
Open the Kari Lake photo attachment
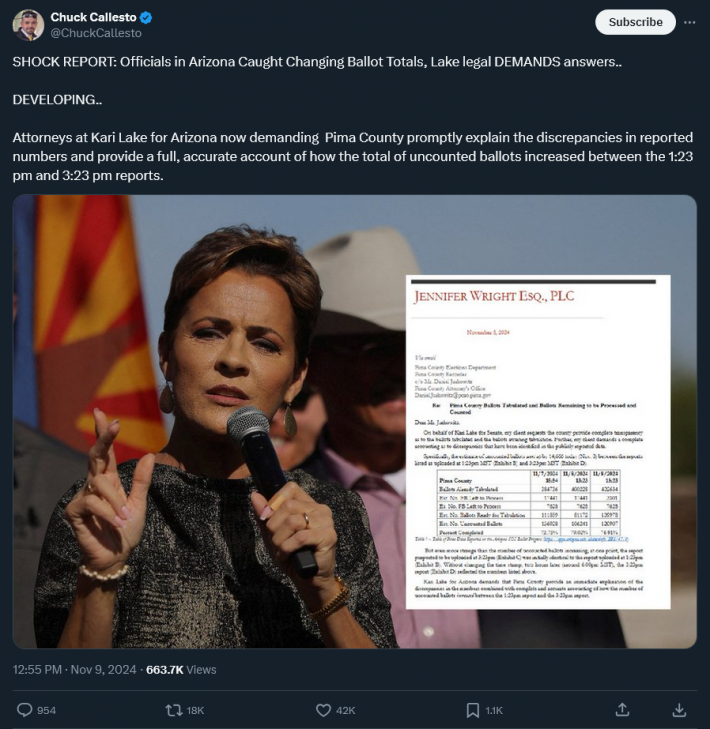(x=209, y=421)
